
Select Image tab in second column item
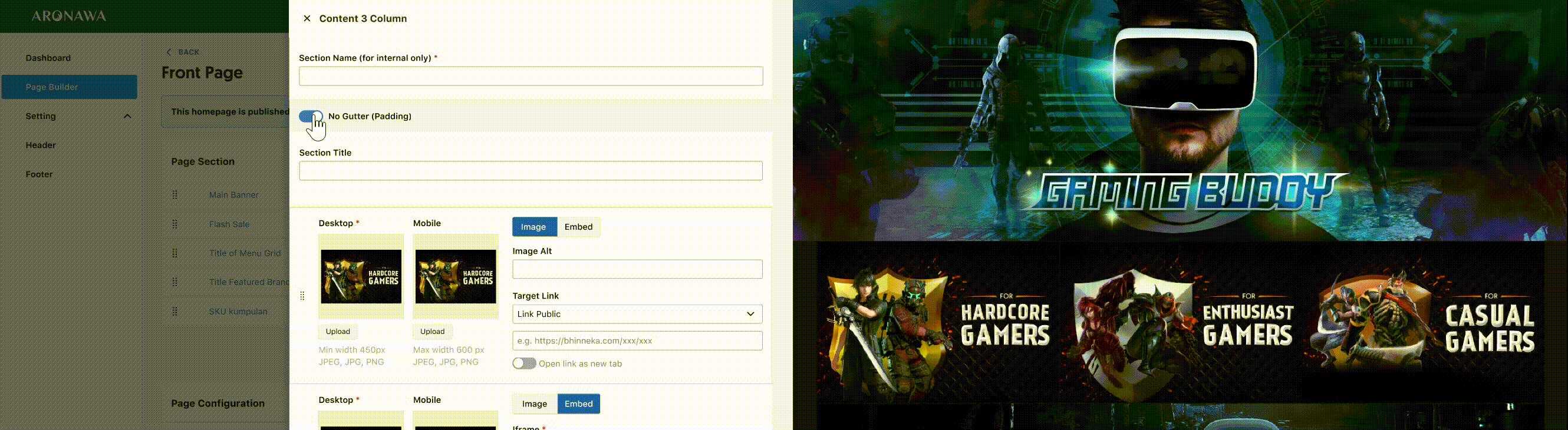(x=535, y=404)
